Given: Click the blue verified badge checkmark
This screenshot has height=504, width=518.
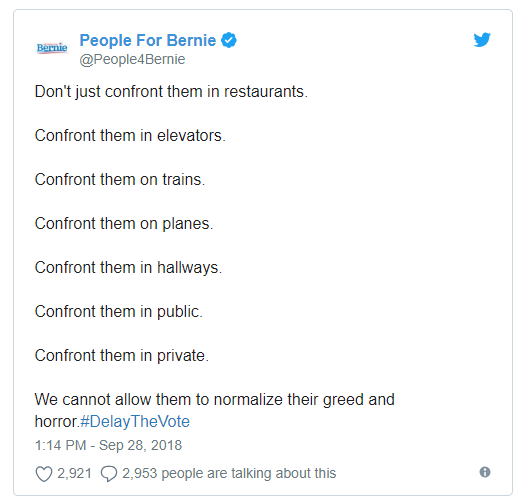Looking at the screenshot, I should 229,40.
